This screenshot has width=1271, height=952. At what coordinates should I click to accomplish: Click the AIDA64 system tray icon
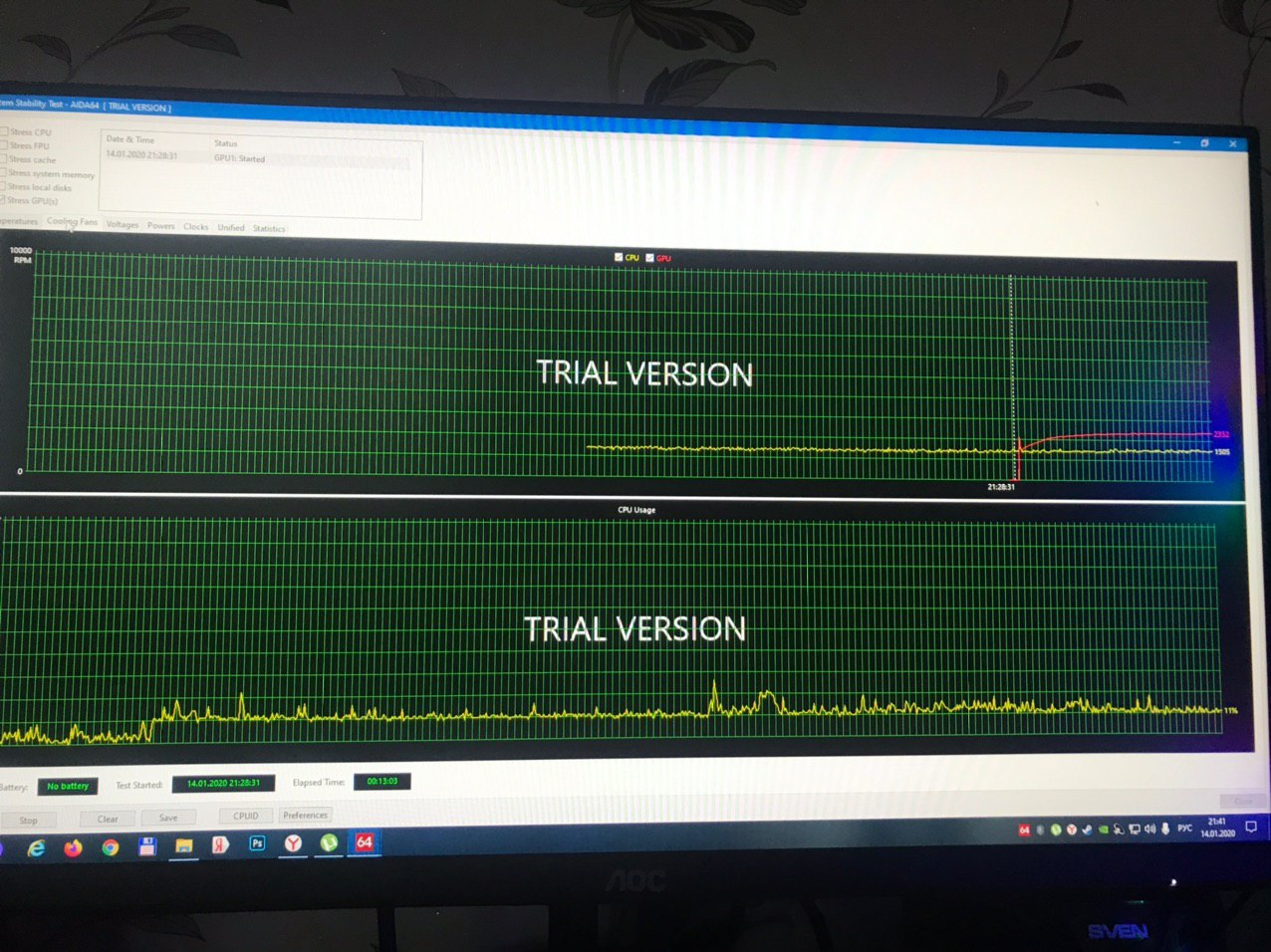[1024, 830]
